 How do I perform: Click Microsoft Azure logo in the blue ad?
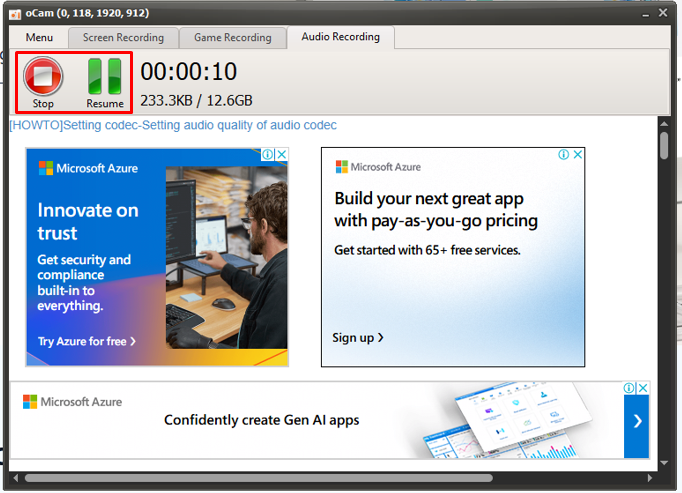point(88,168)
